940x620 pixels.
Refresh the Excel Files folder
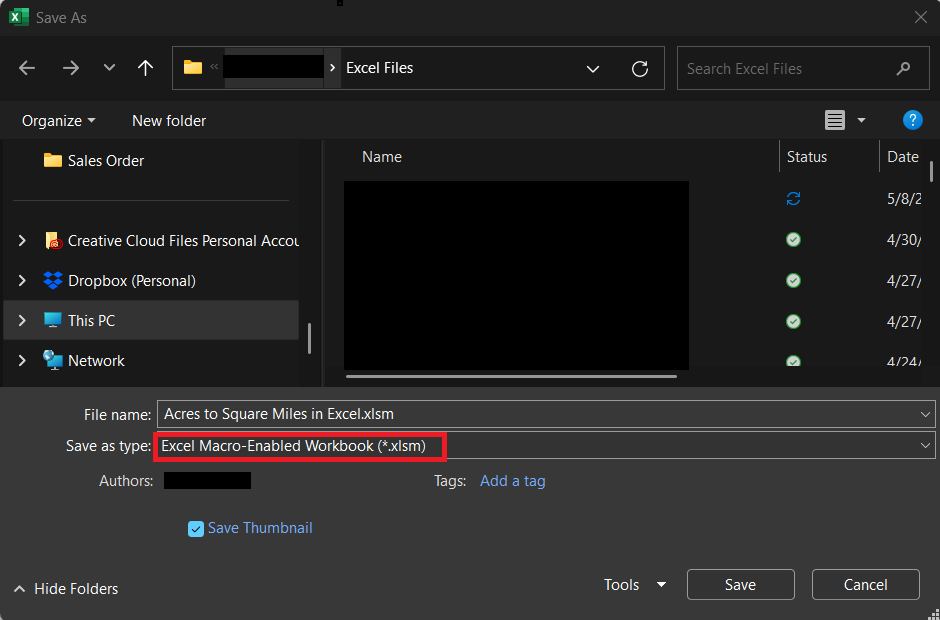click(640, 68)
